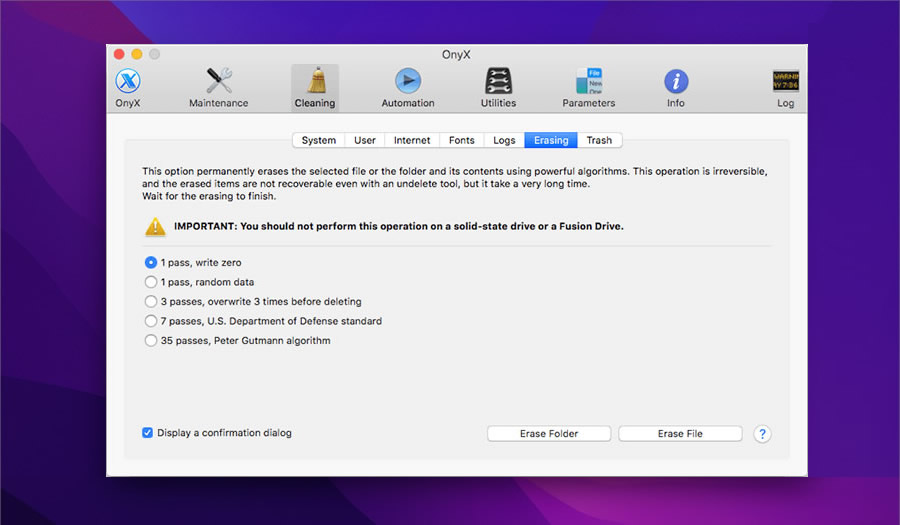Image resolution: width=900 pixels, height=525 pixels.
Task: Switch to the Logs tab
Action: click(x=504, y=140)
